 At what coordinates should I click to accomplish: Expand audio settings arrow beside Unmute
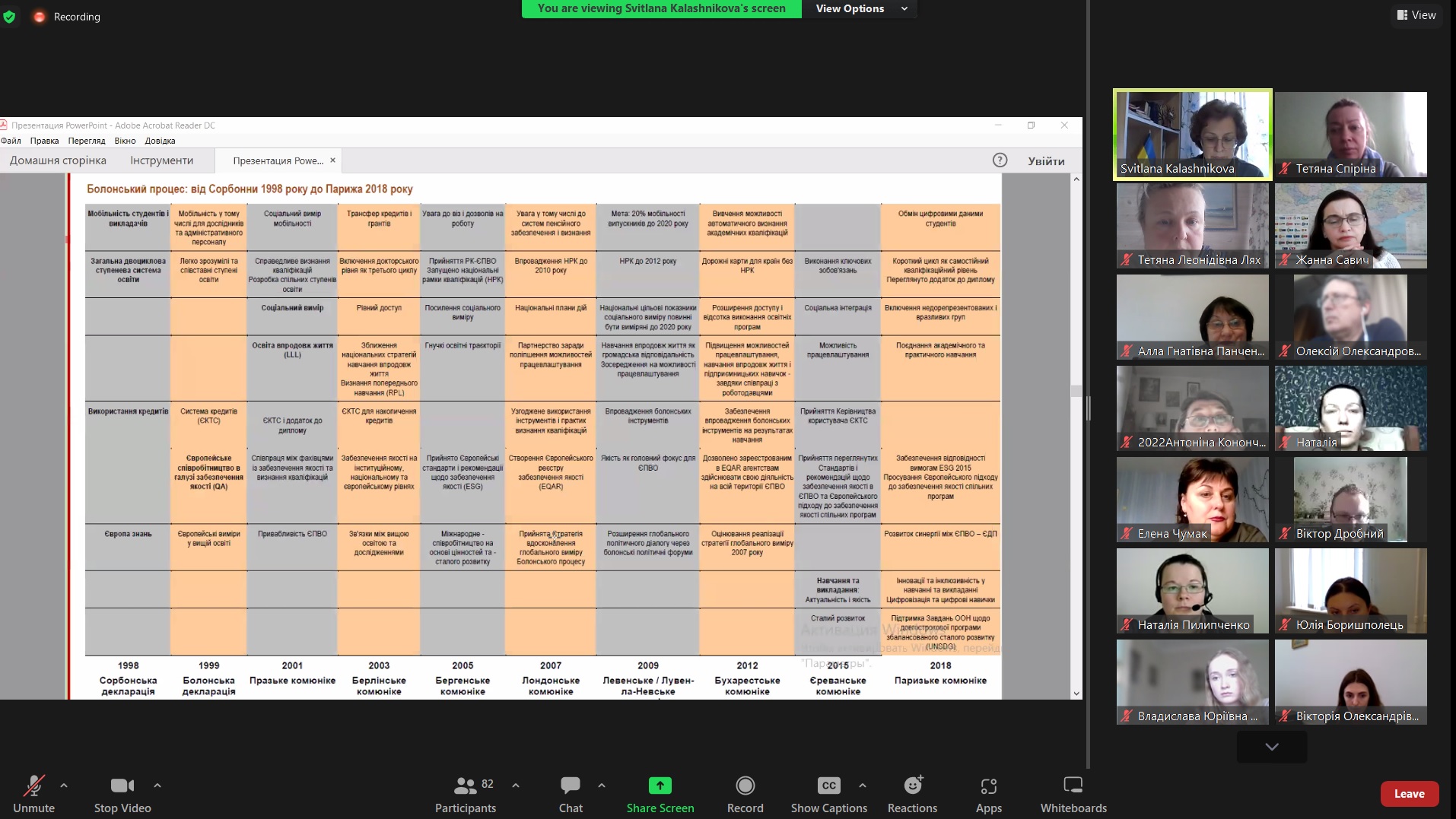click(x=64, y=785)
